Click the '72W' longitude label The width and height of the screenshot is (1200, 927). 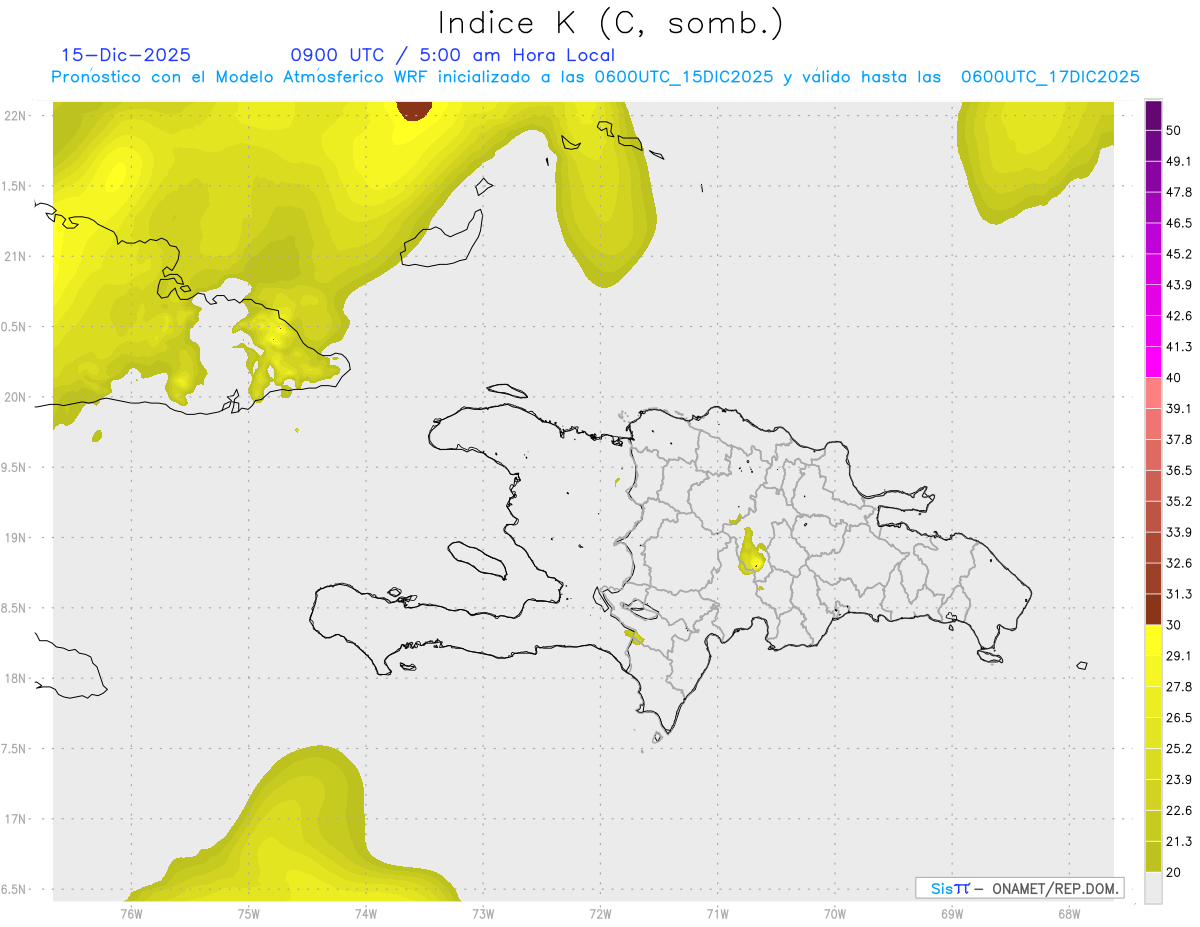tap(600, 914)
